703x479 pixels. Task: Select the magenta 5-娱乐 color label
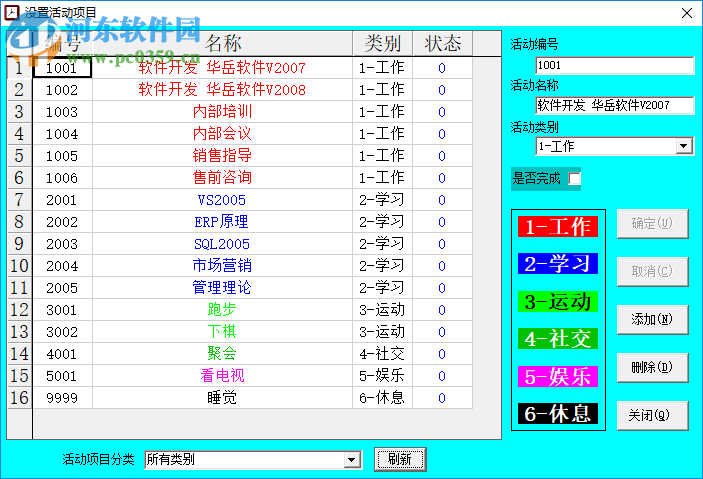tap(558, 376)
